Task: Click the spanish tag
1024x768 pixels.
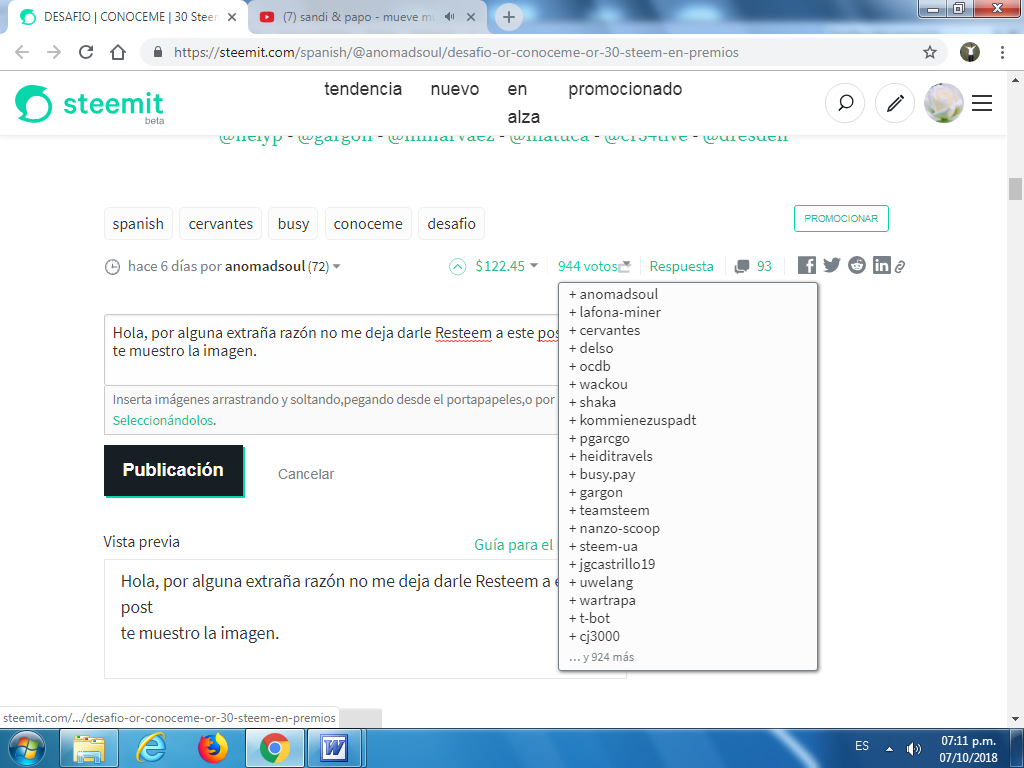Action: point(138,223)
